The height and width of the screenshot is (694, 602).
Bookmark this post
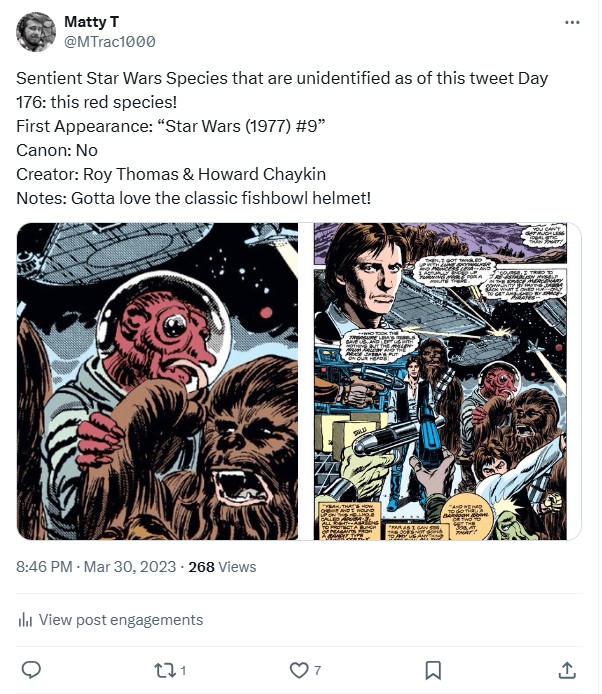coord(433,669)
